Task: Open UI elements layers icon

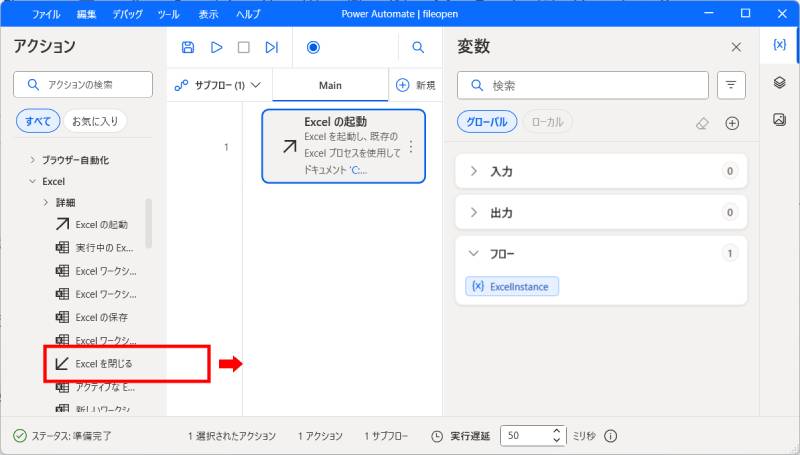Action: [779, 82]
